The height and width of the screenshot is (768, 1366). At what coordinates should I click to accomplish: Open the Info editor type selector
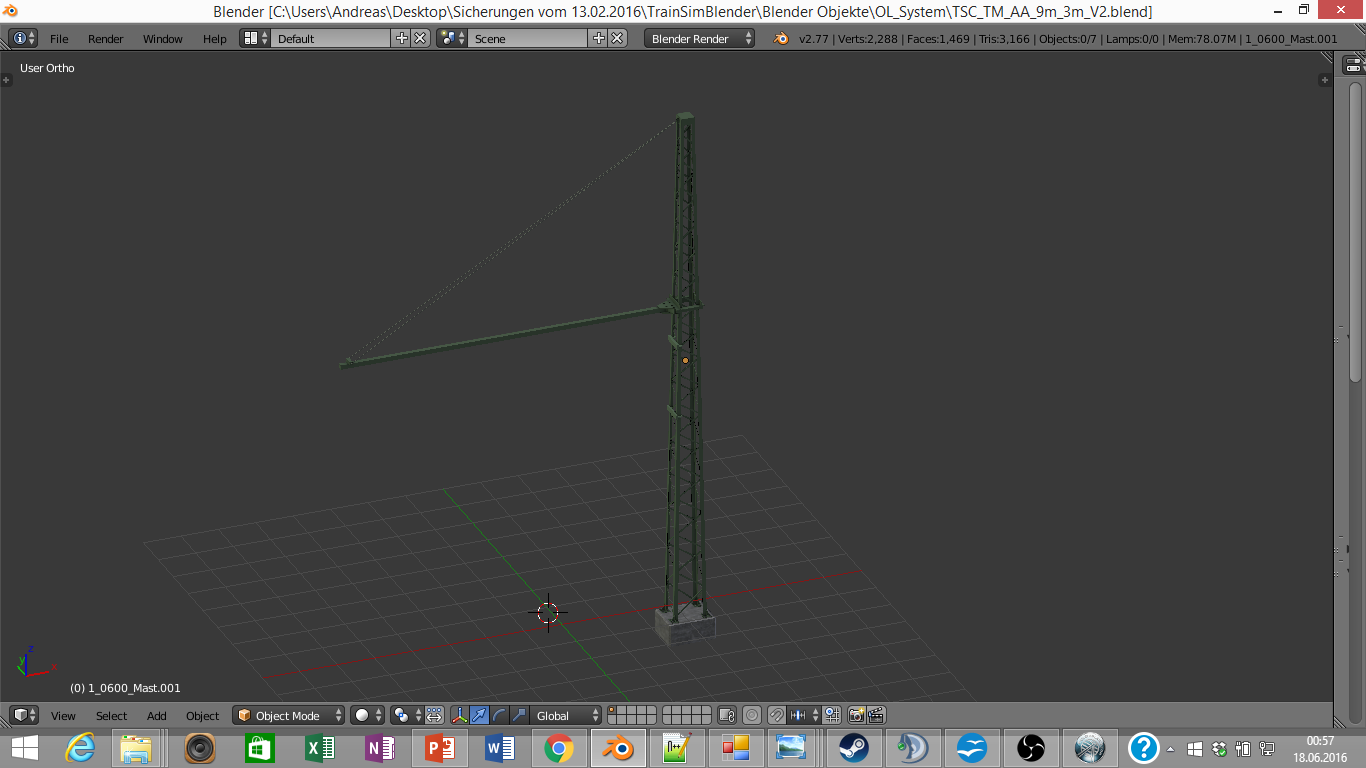[23, 39]
